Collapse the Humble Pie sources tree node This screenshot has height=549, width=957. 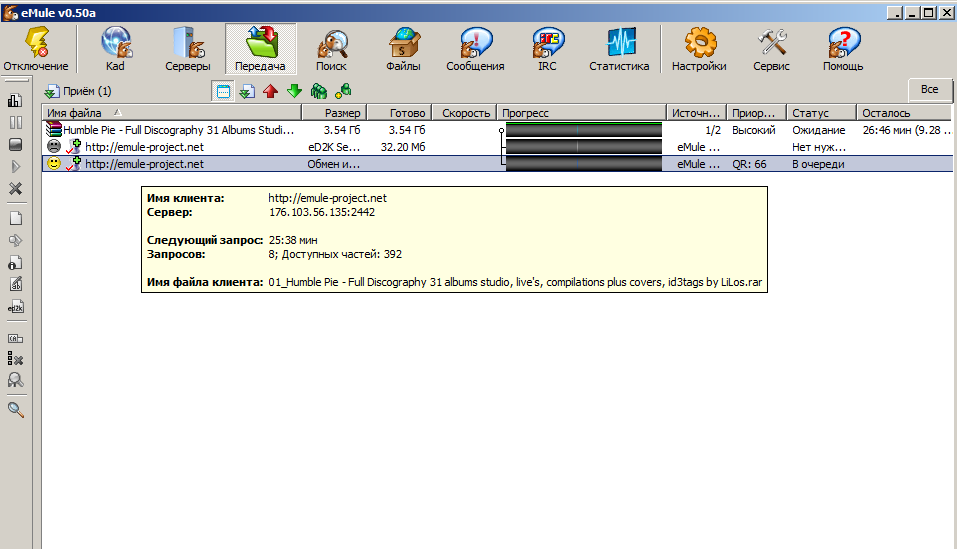pyautogui.click(x=502, y=131)
